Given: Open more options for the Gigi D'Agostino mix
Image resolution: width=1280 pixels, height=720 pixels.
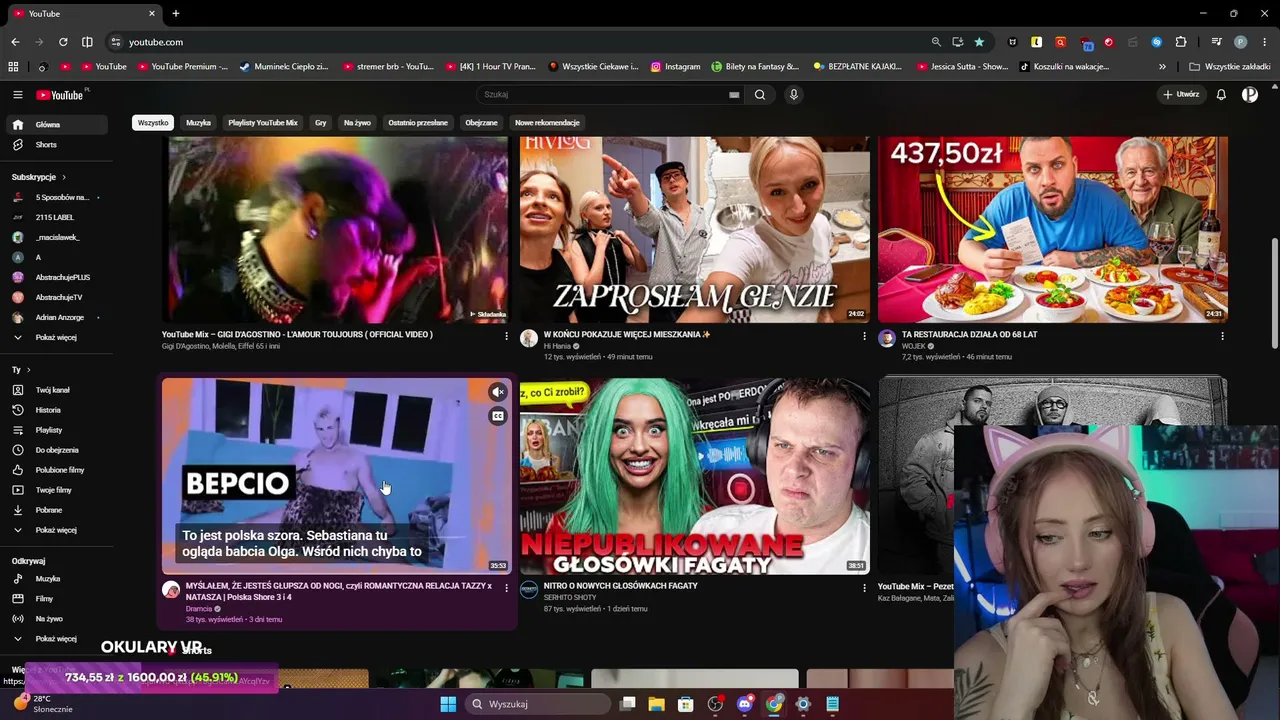Looking at the screenshot, I should [x=506, y=336].
